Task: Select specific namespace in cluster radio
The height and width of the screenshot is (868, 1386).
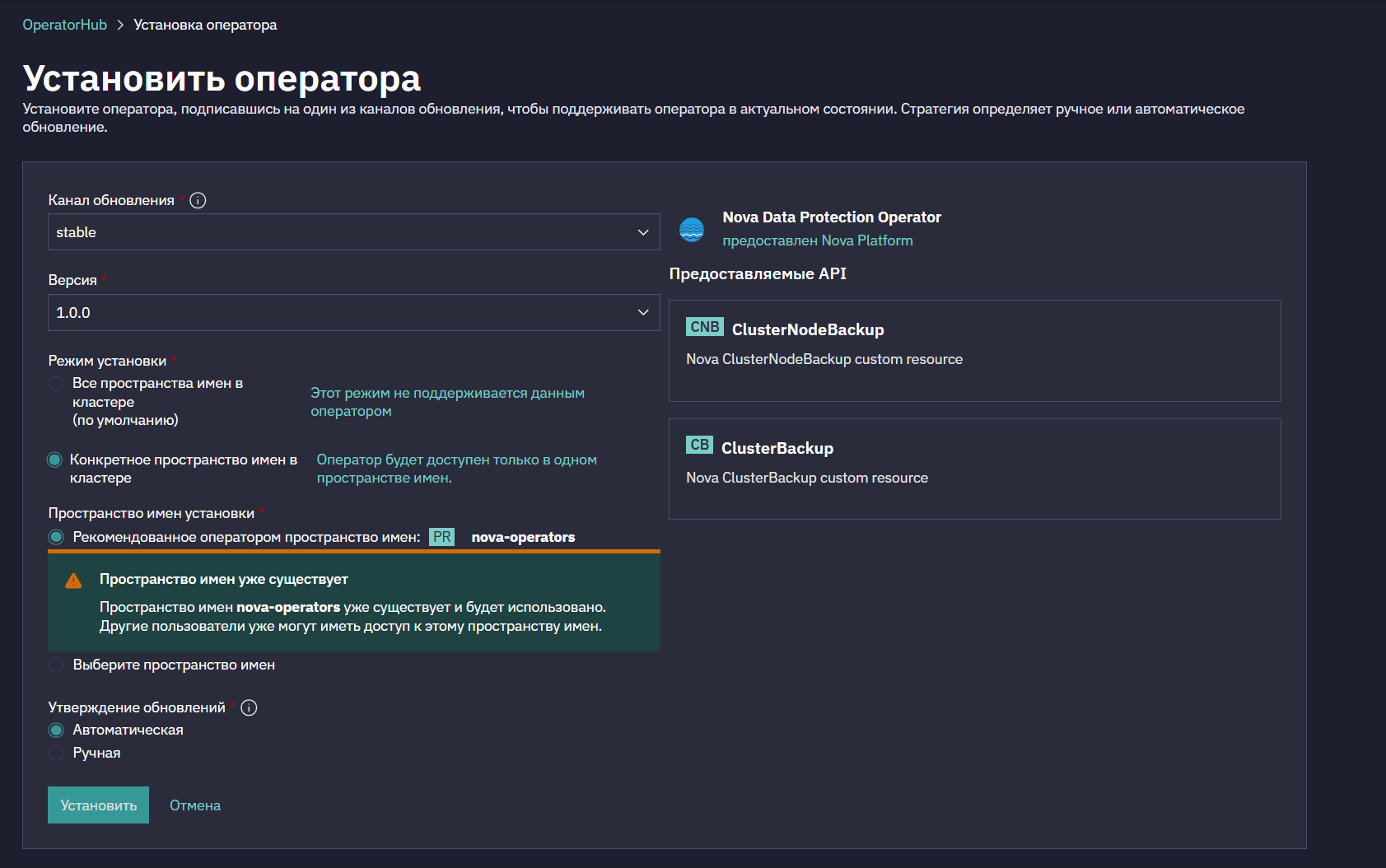Action: pyautogui.click(x=55, y=460)
